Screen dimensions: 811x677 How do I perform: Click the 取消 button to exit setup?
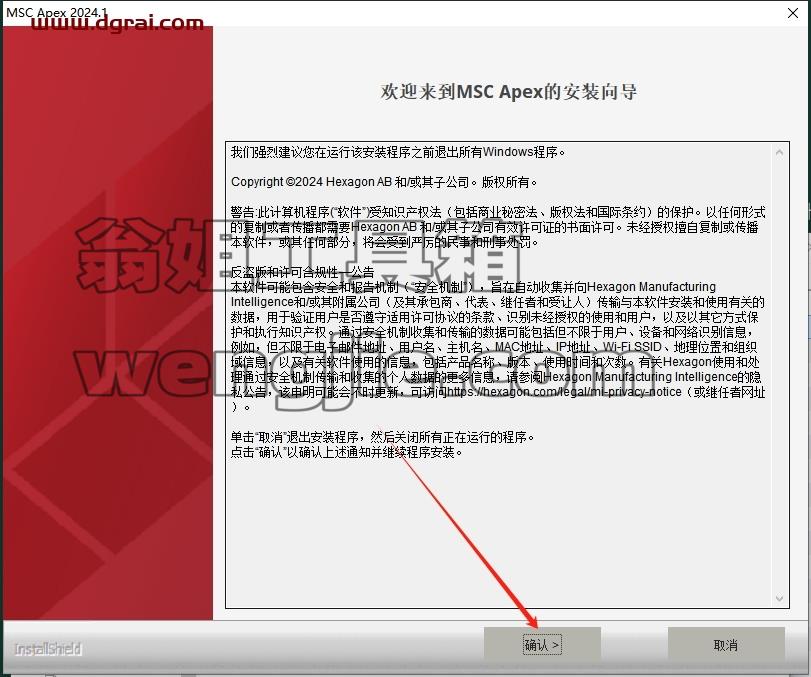(x=726, y=644)
